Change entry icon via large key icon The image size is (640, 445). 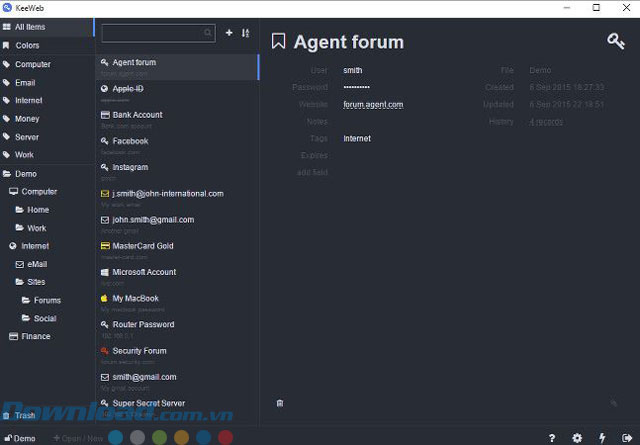(x=616, y=41)
